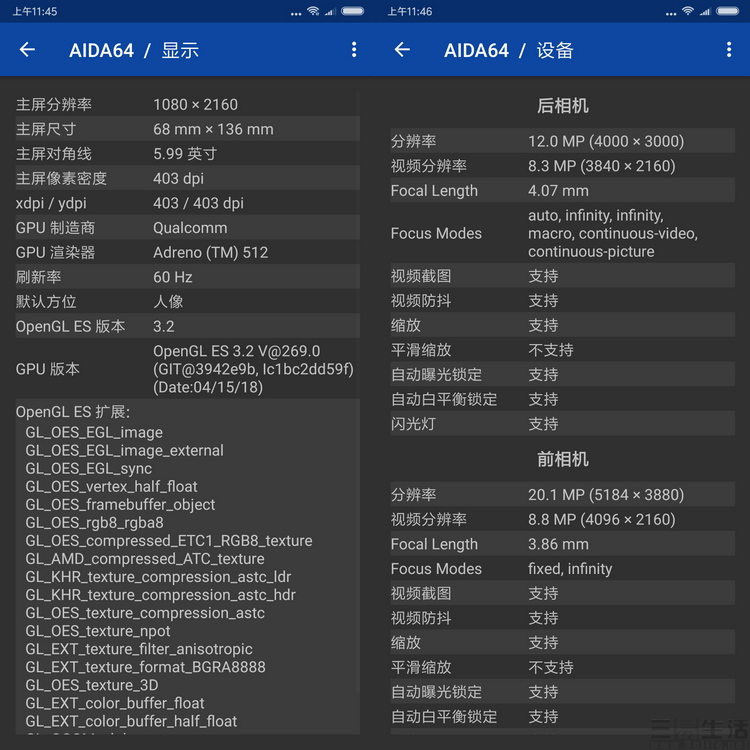Screen dimensions: 750x750
Task: Select 刷新率 value 60 Hz
Action: 173,277
